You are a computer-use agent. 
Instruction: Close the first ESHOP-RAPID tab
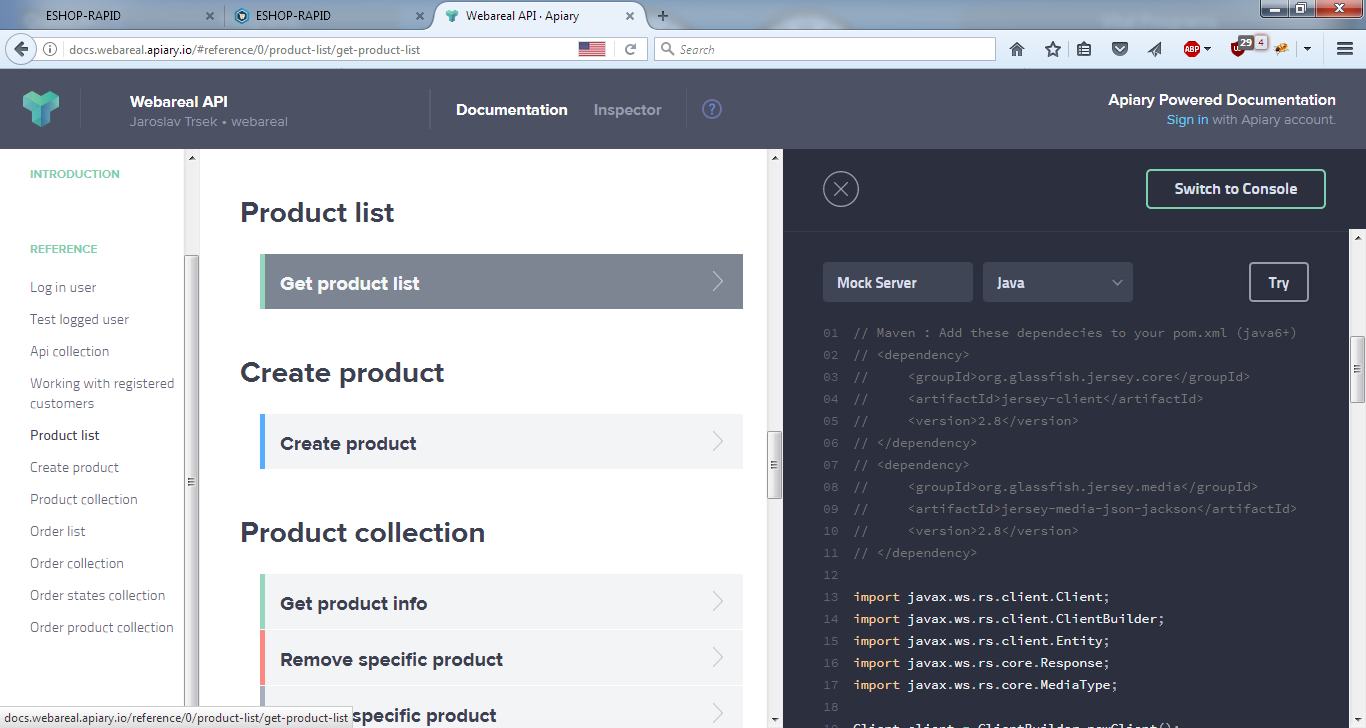pos(209,16)
